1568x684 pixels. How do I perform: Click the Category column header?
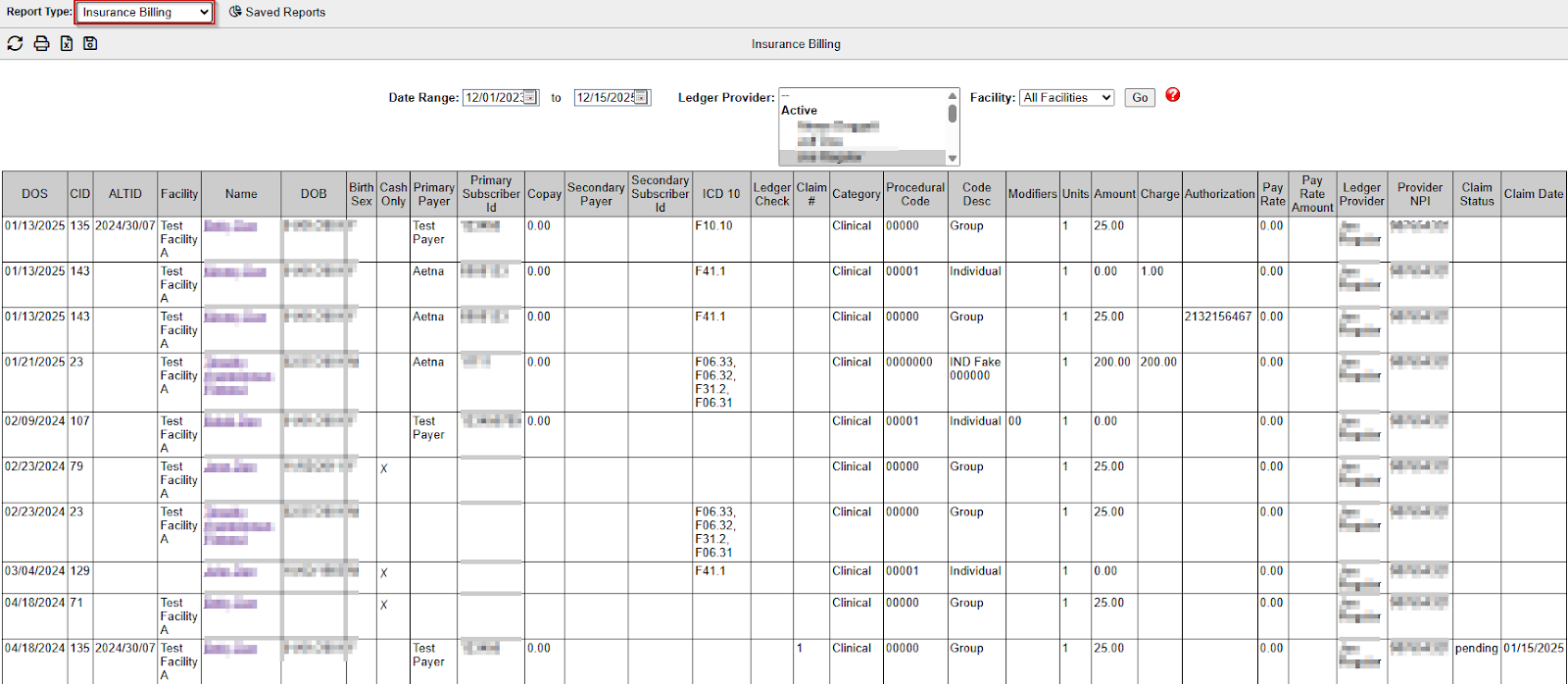(857, 194)
